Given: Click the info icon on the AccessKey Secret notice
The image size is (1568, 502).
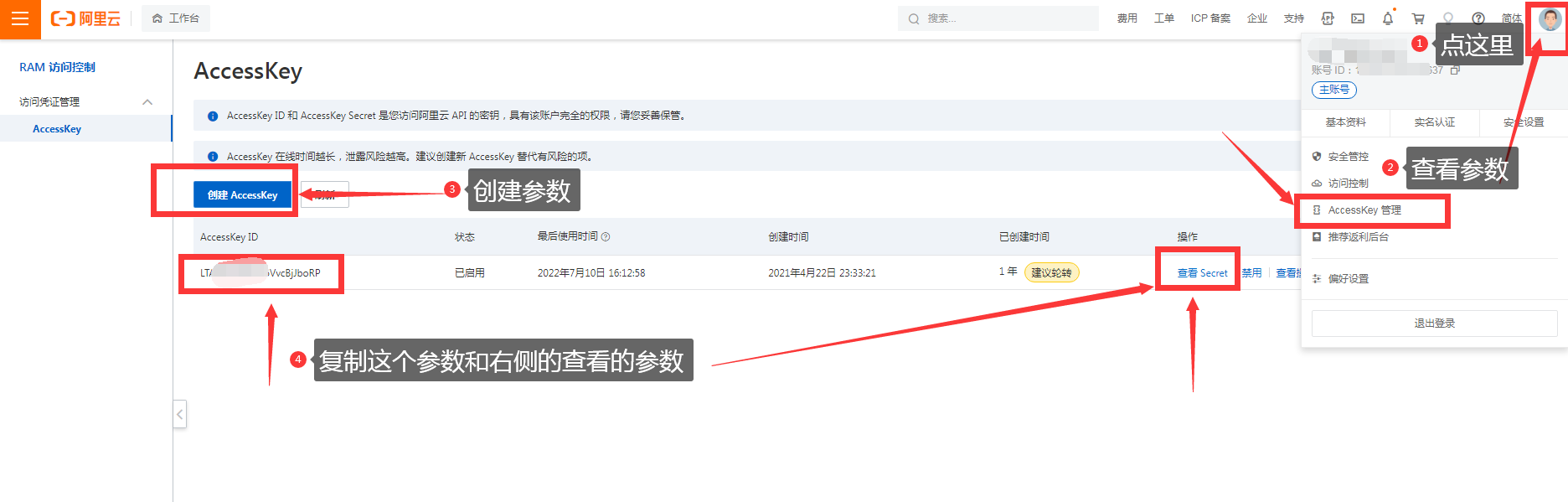Looking at the screenshot, I should click(213, 116).
